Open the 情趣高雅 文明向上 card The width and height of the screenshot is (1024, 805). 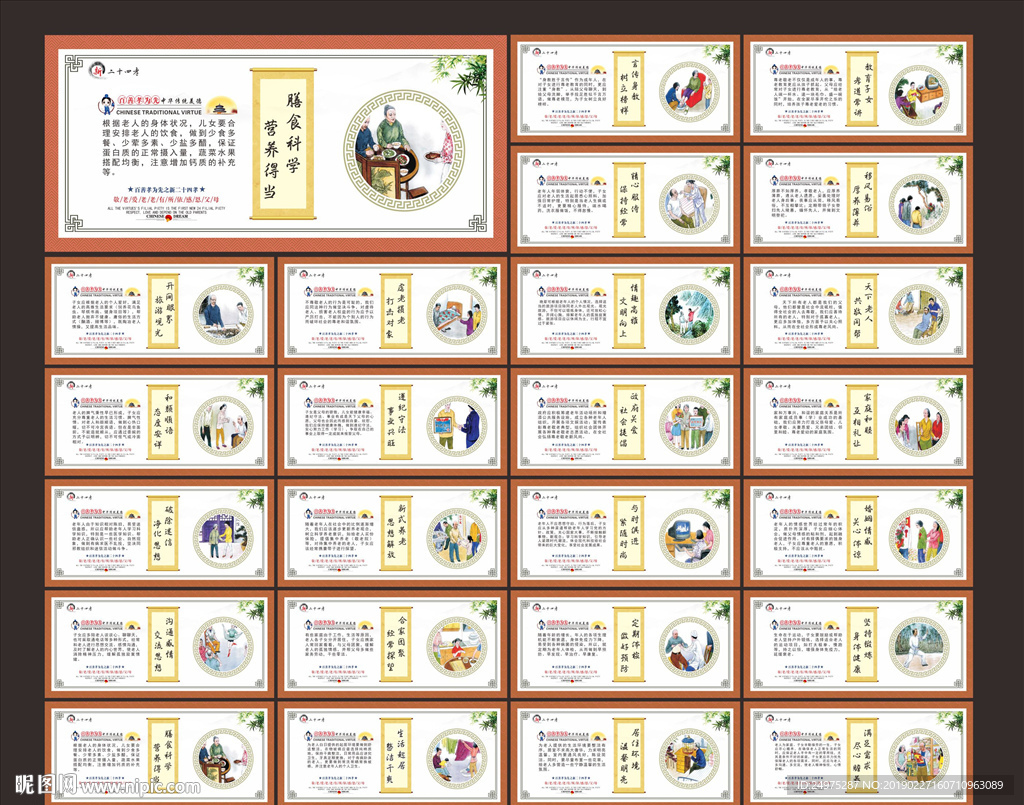(x=625, y=311)
